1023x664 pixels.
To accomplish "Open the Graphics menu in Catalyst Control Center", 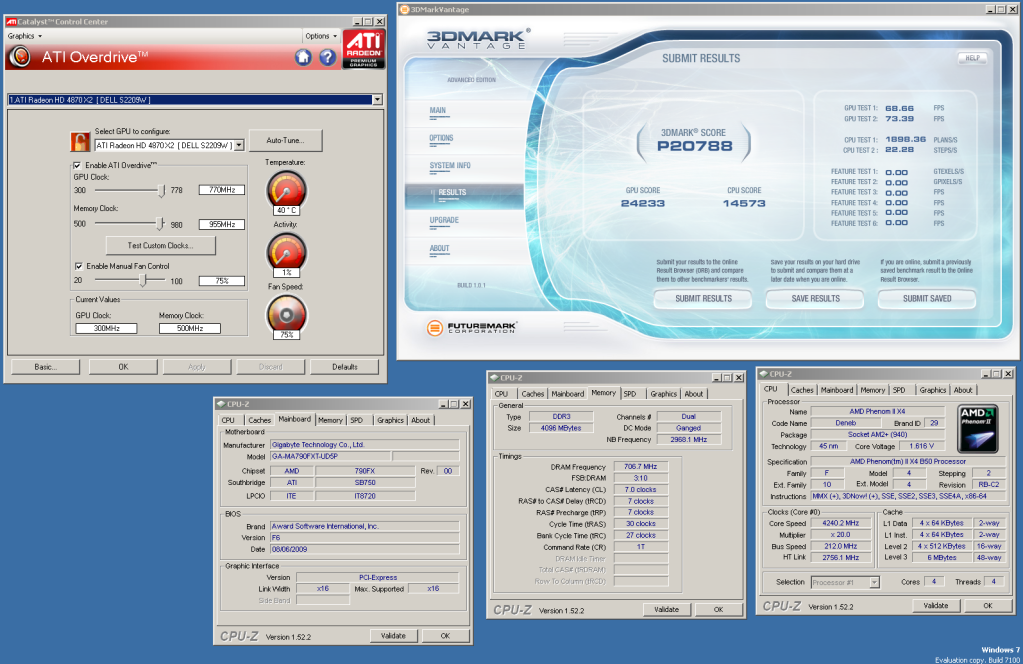I will [x=24, y=36].
